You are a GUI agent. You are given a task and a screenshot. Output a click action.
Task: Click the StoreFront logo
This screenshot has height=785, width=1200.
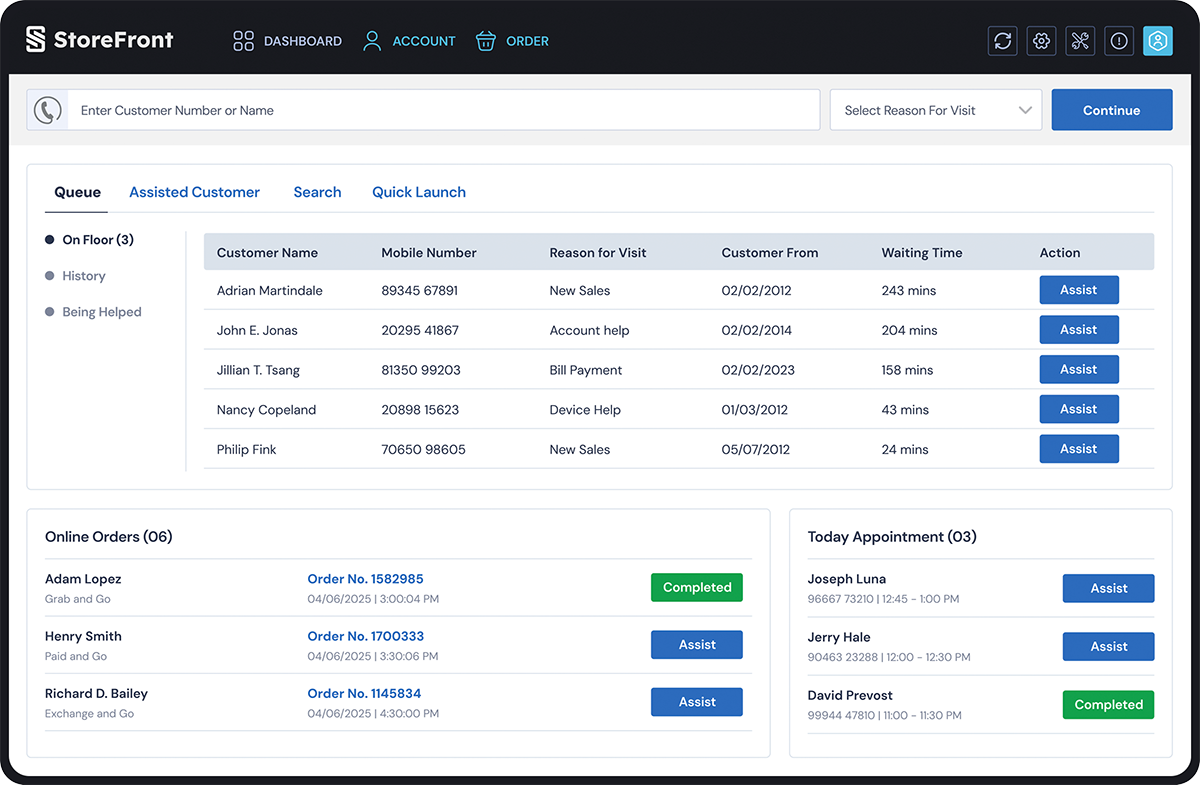pos(99,39)
